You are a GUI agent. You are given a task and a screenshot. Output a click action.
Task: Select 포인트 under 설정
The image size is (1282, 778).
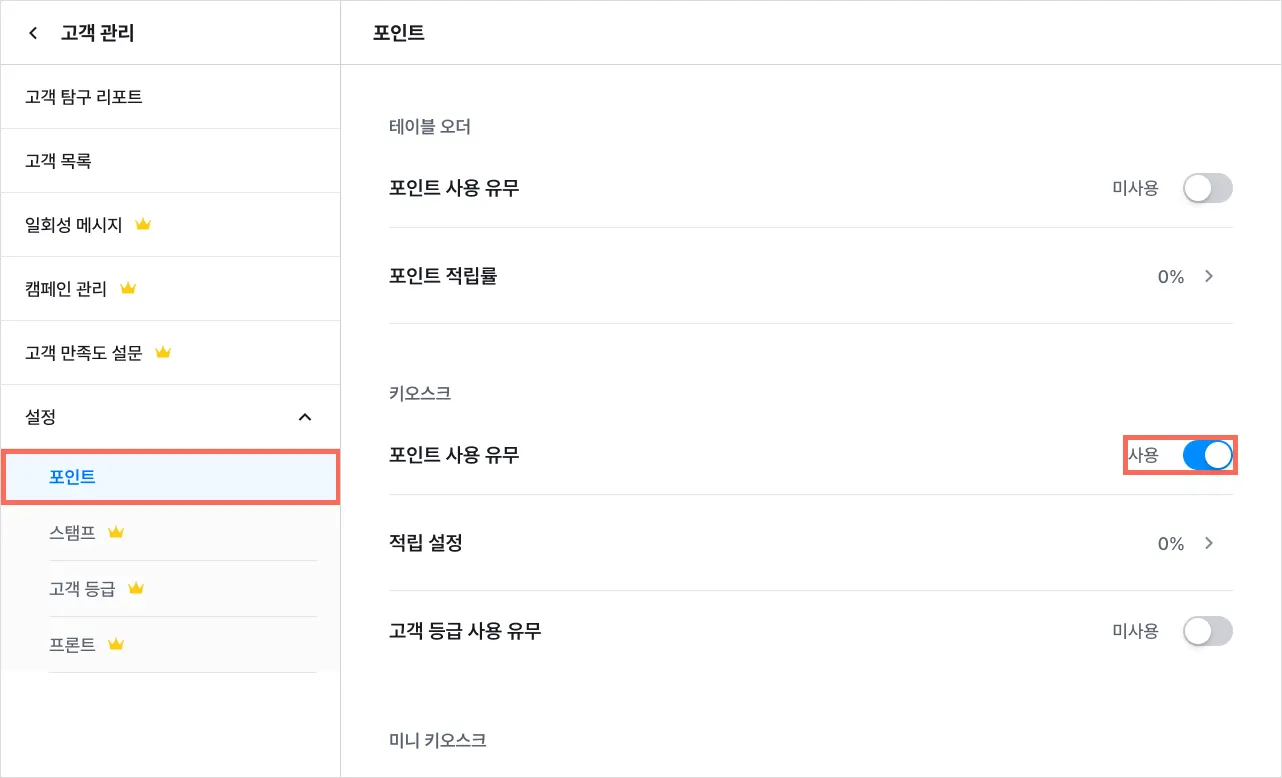click(x=72, y=477)
